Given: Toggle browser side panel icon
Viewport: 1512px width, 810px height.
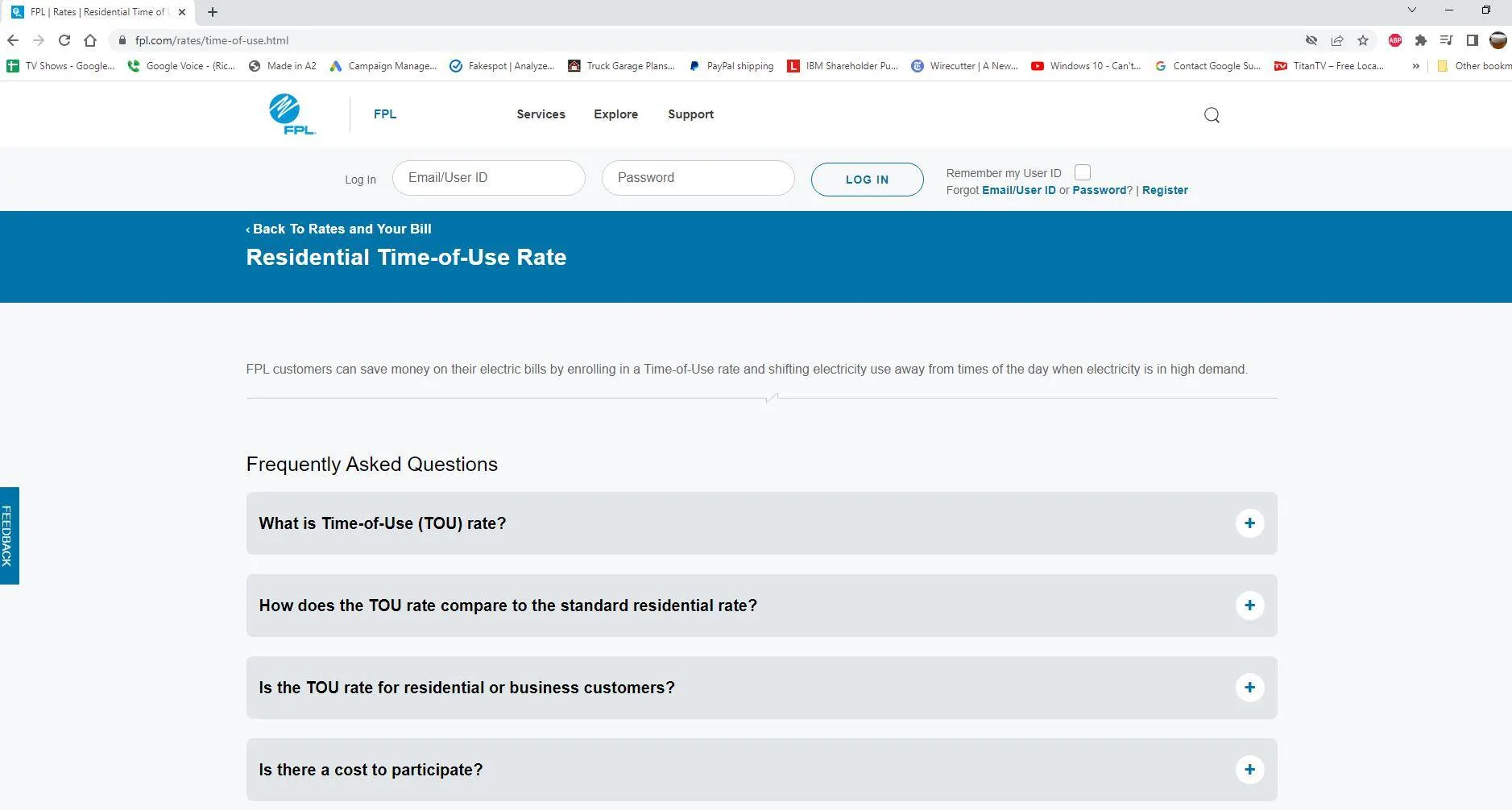Looking at the screenshot, I should (x=1473, y=40).
